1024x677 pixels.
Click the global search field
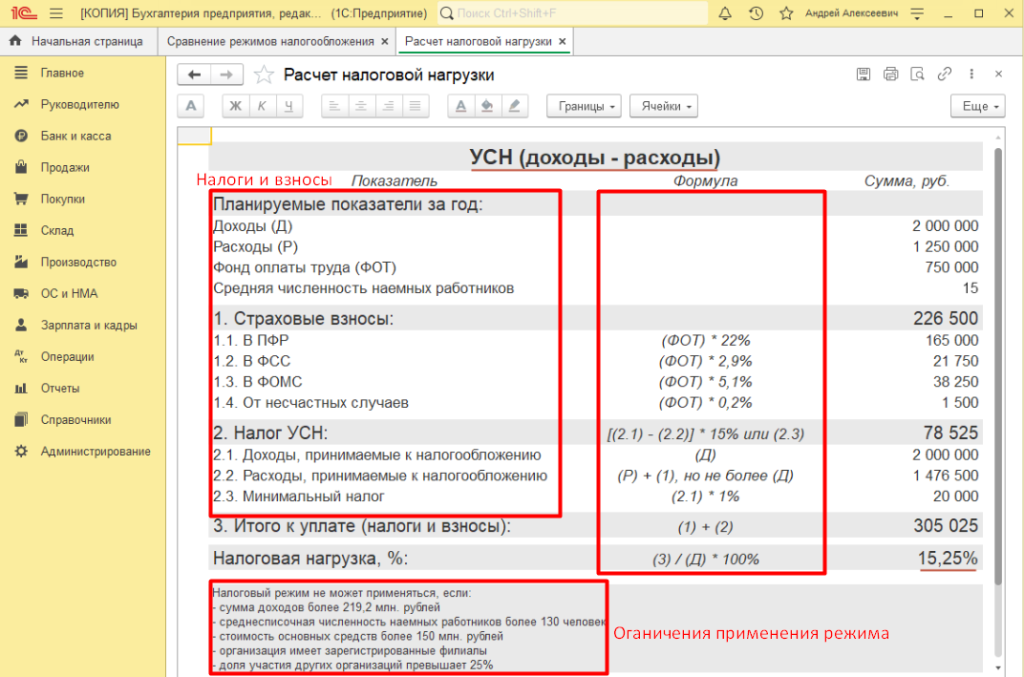[x=570, y=13]
